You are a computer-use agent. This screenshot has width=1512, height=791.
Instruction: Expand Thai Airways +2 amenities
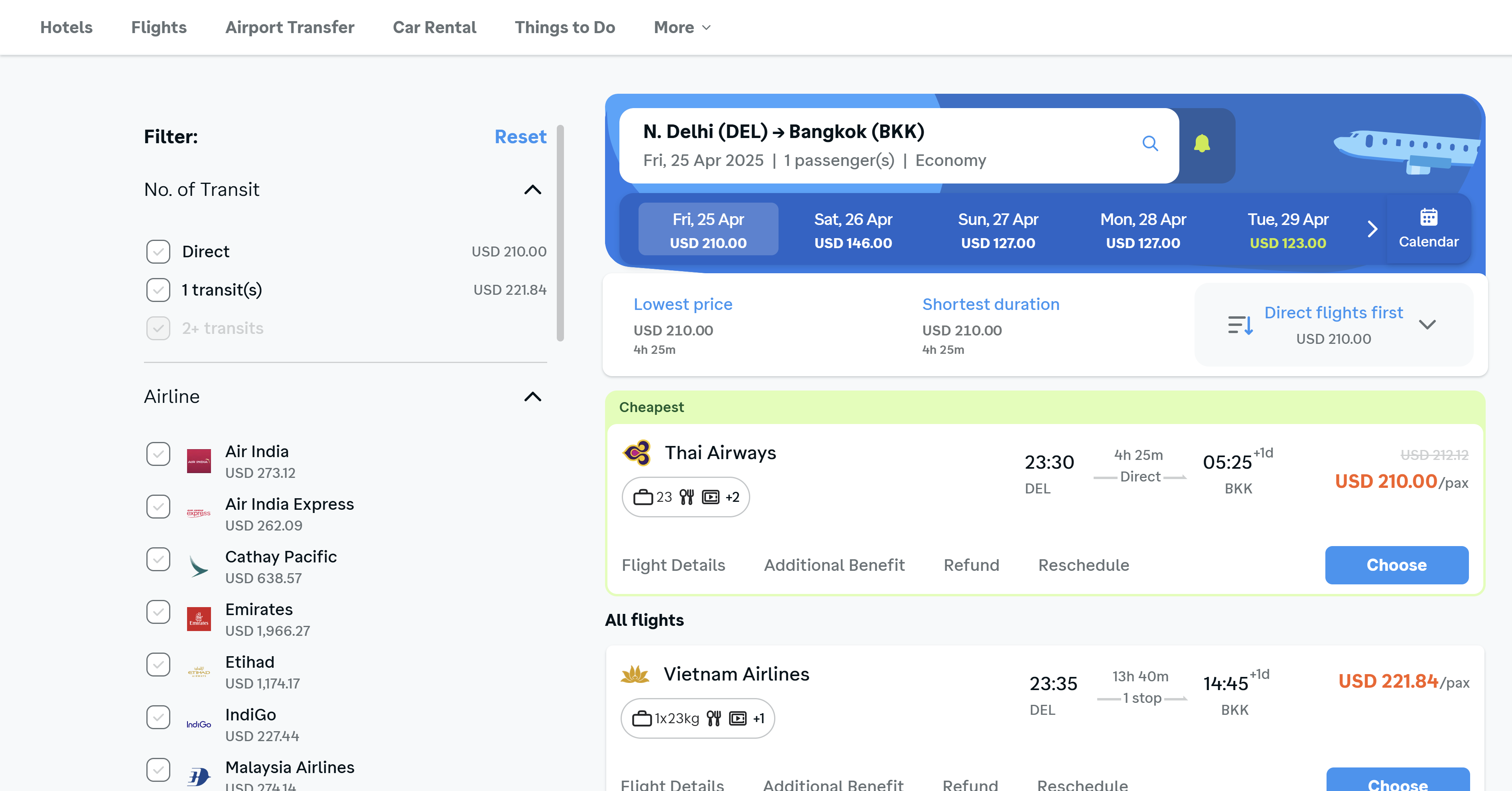pos(732,497)
